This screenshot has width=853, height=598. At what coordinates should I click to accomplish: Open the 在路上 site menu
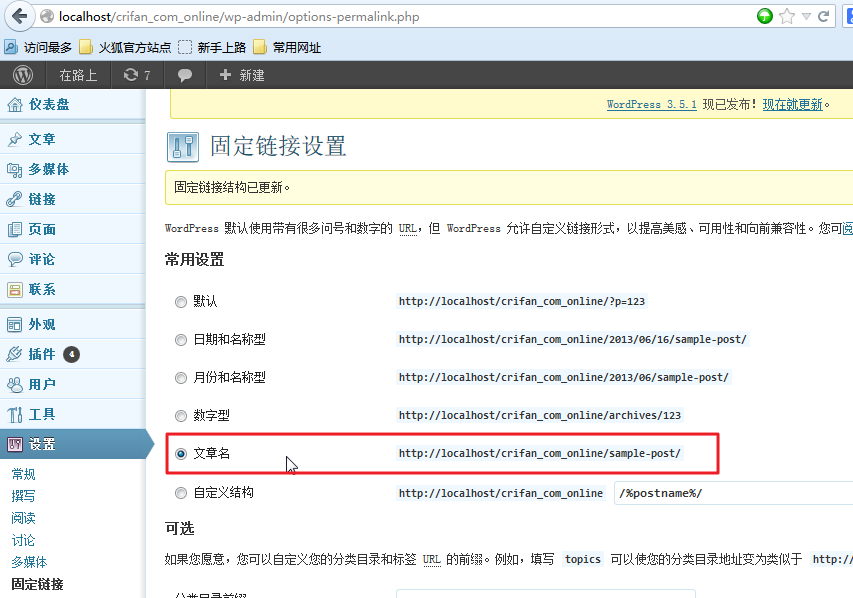tap(78, 75)
